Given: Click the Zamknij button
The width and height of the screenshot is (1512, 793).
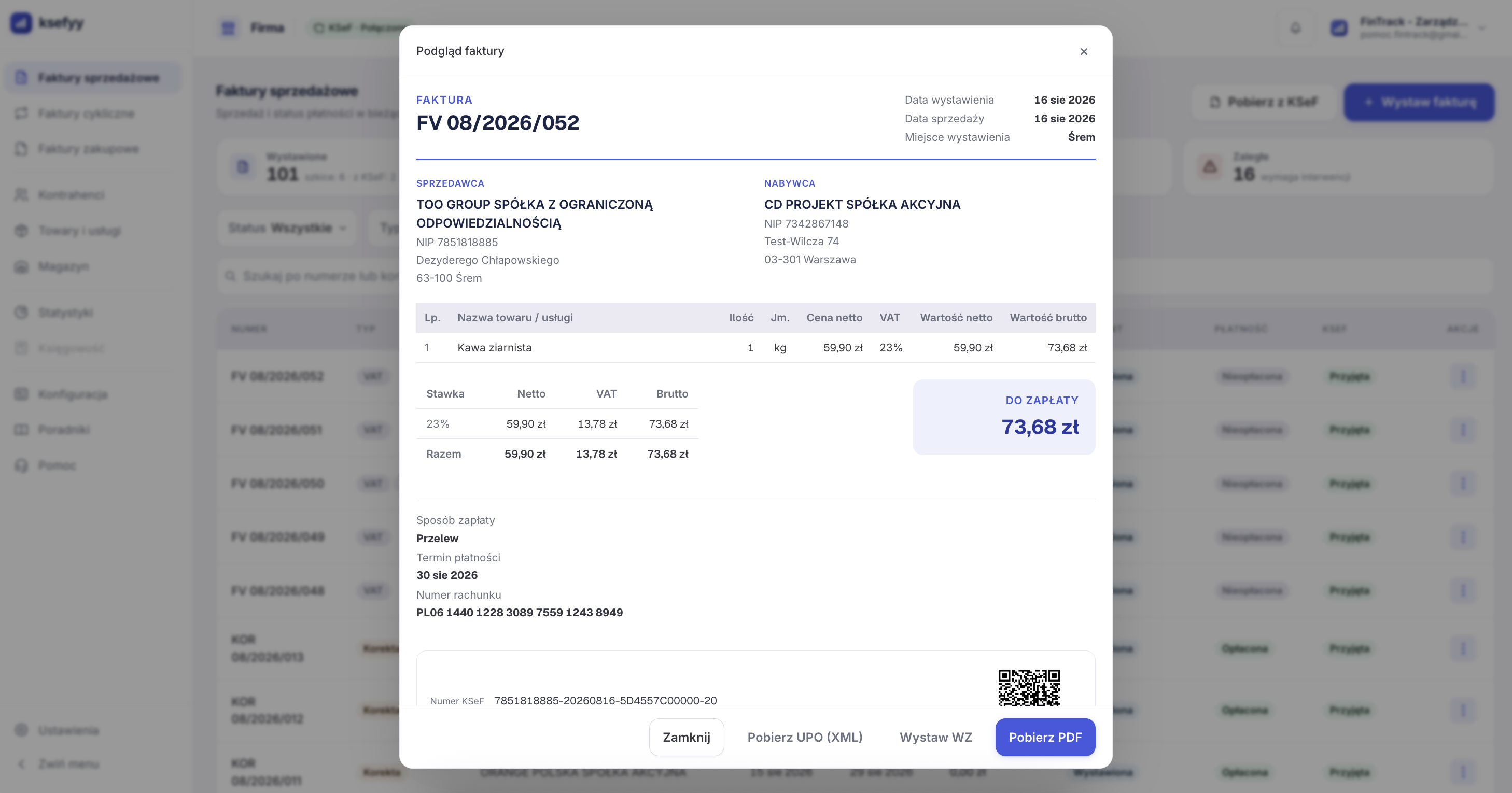Looking at the screenshot, I should click(x=686, y=737).
